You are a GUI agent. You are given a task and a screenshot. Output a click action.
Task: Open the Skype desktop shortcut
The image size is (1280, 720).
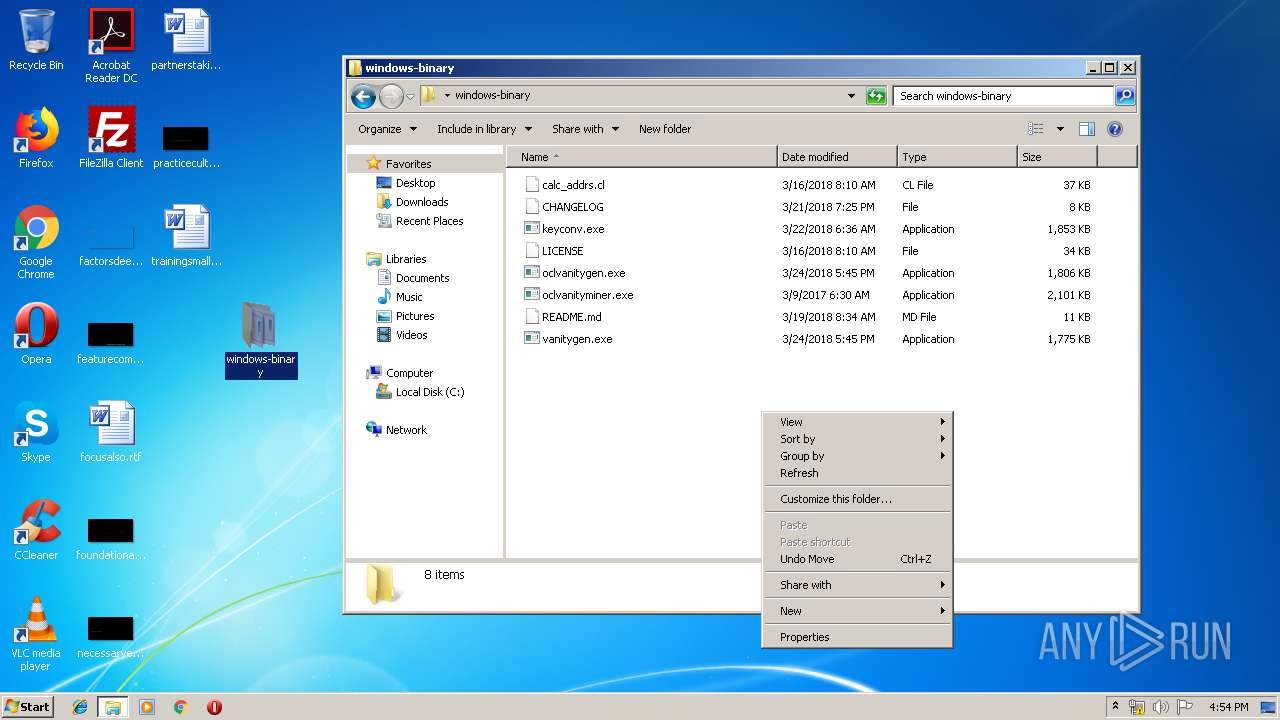36,432
